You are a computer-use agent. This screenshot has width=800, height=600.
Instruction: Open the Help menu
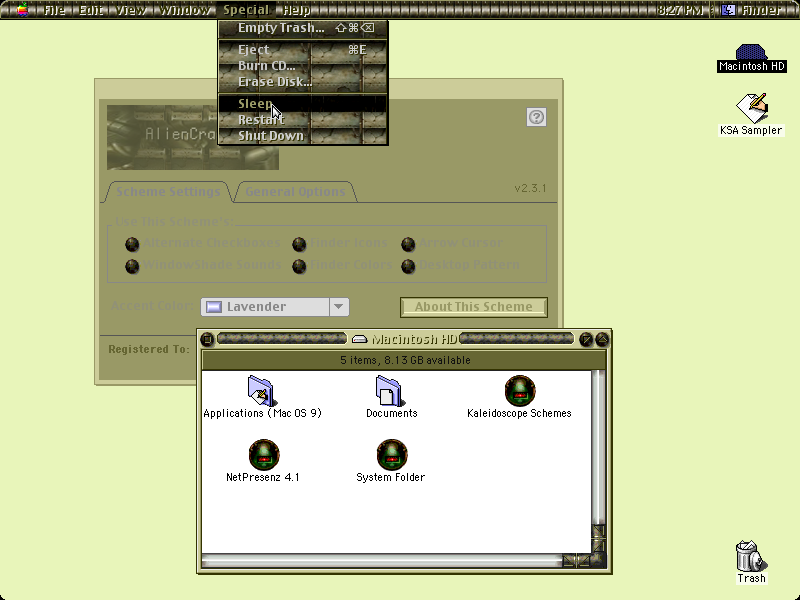coord(296,10)
